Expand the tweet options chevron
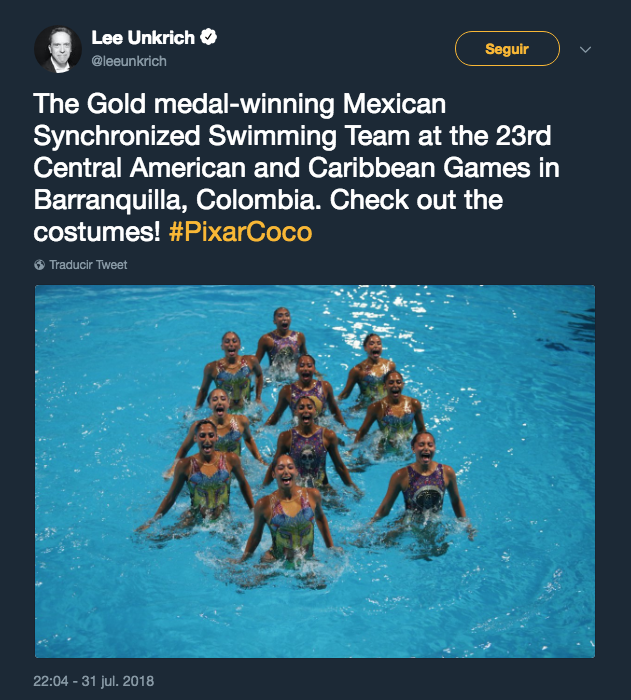 585,50
